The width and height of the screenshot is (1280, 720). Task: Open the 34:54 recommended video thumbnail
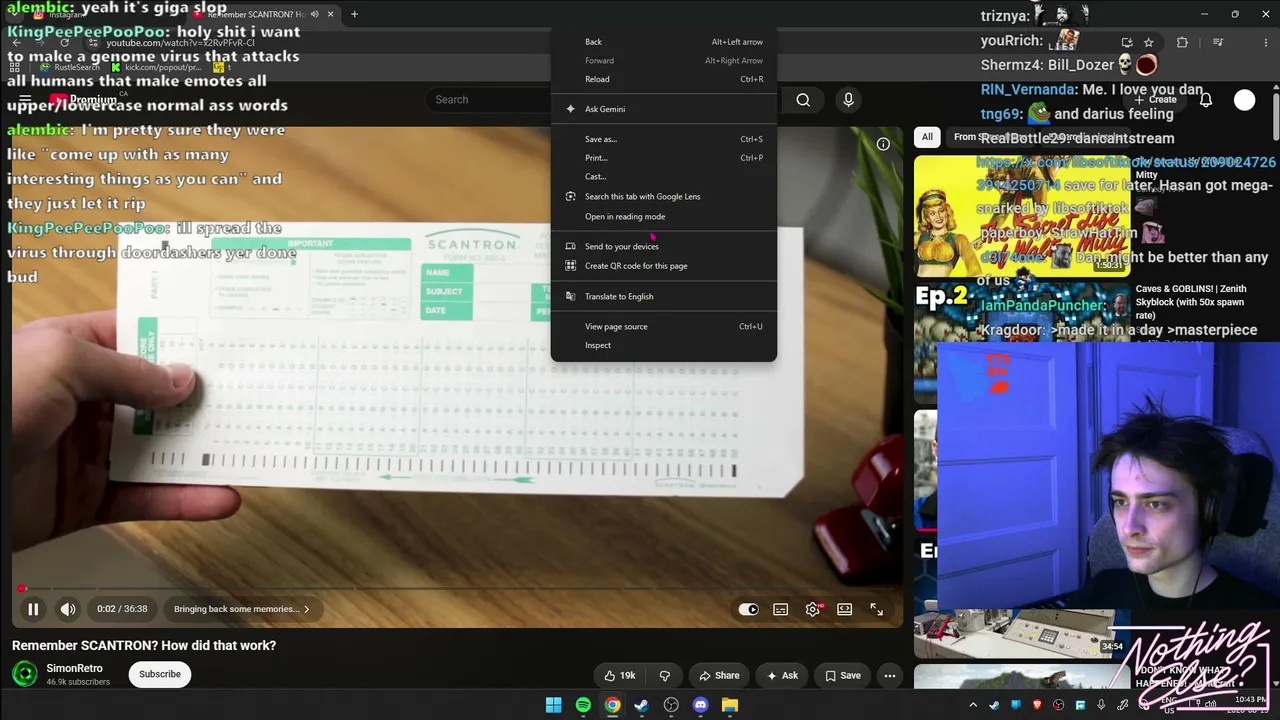click(x=1021, y=633)
